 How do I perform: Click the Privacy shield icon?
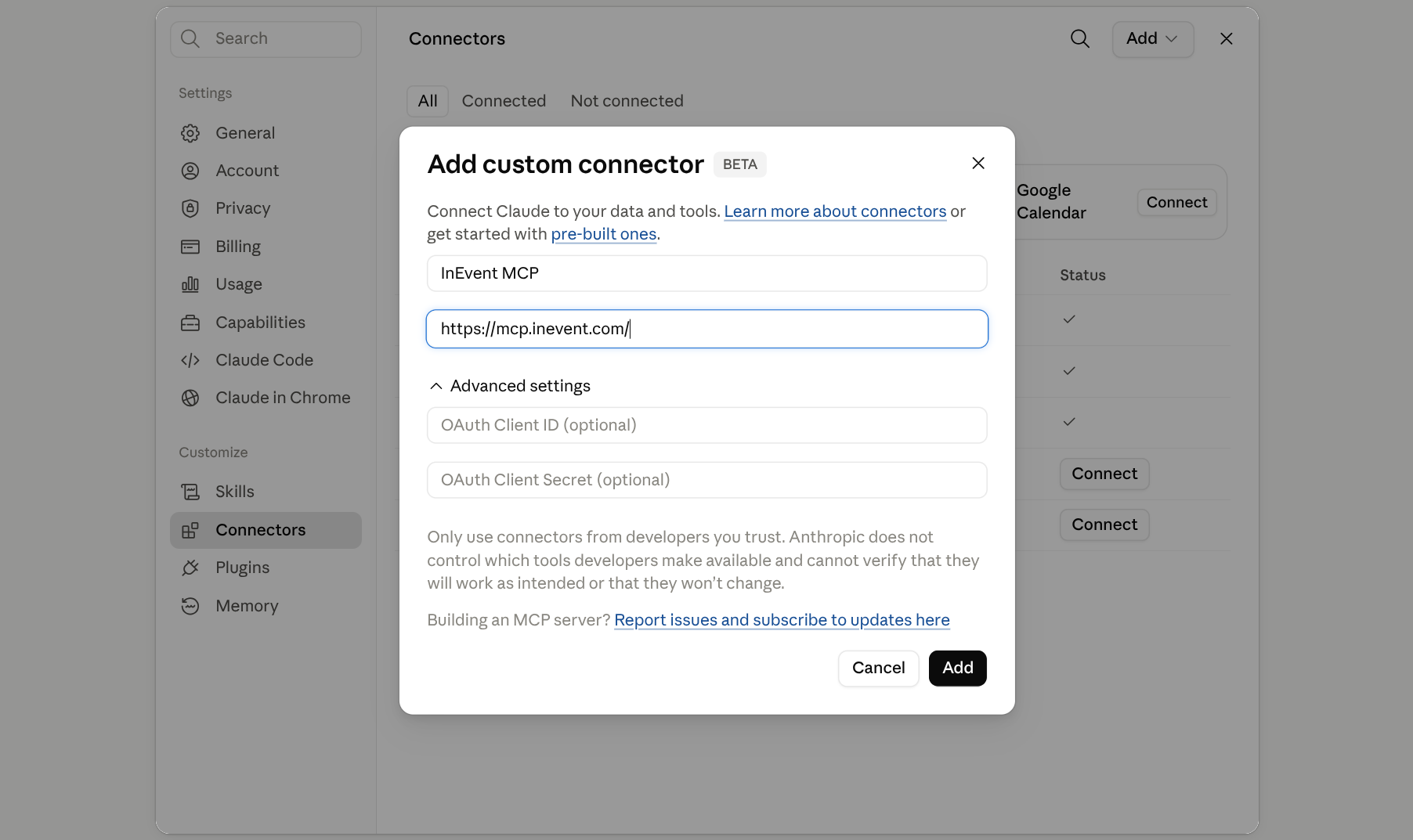tap(190, 208)
